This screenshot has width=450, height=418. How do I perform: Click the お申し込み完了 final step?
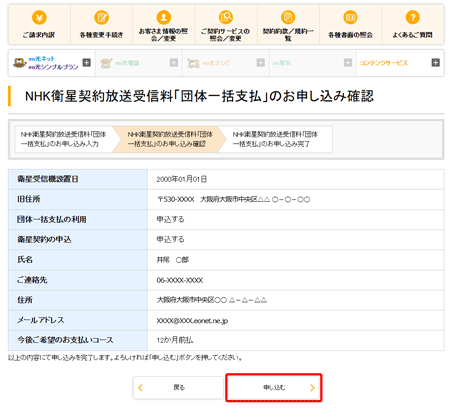point(275,139)
